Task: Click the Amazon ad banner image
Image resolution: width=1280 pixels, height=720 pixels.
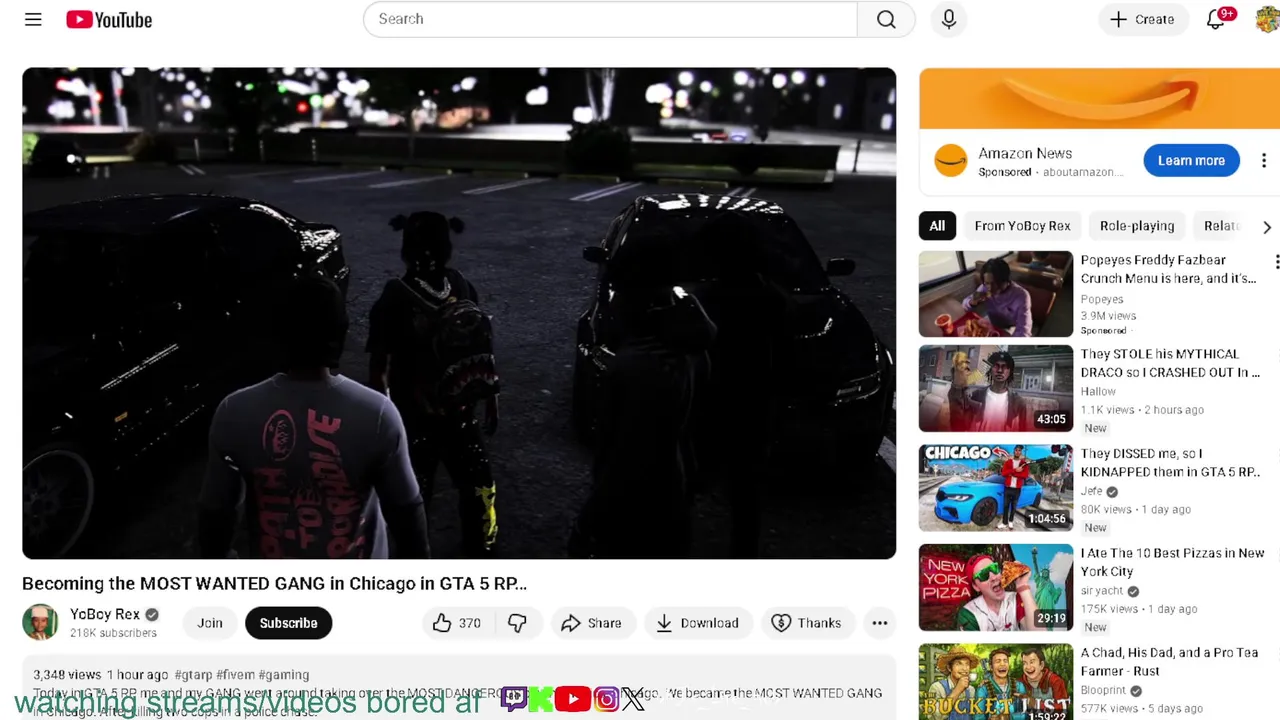Action: point(1099,99)
